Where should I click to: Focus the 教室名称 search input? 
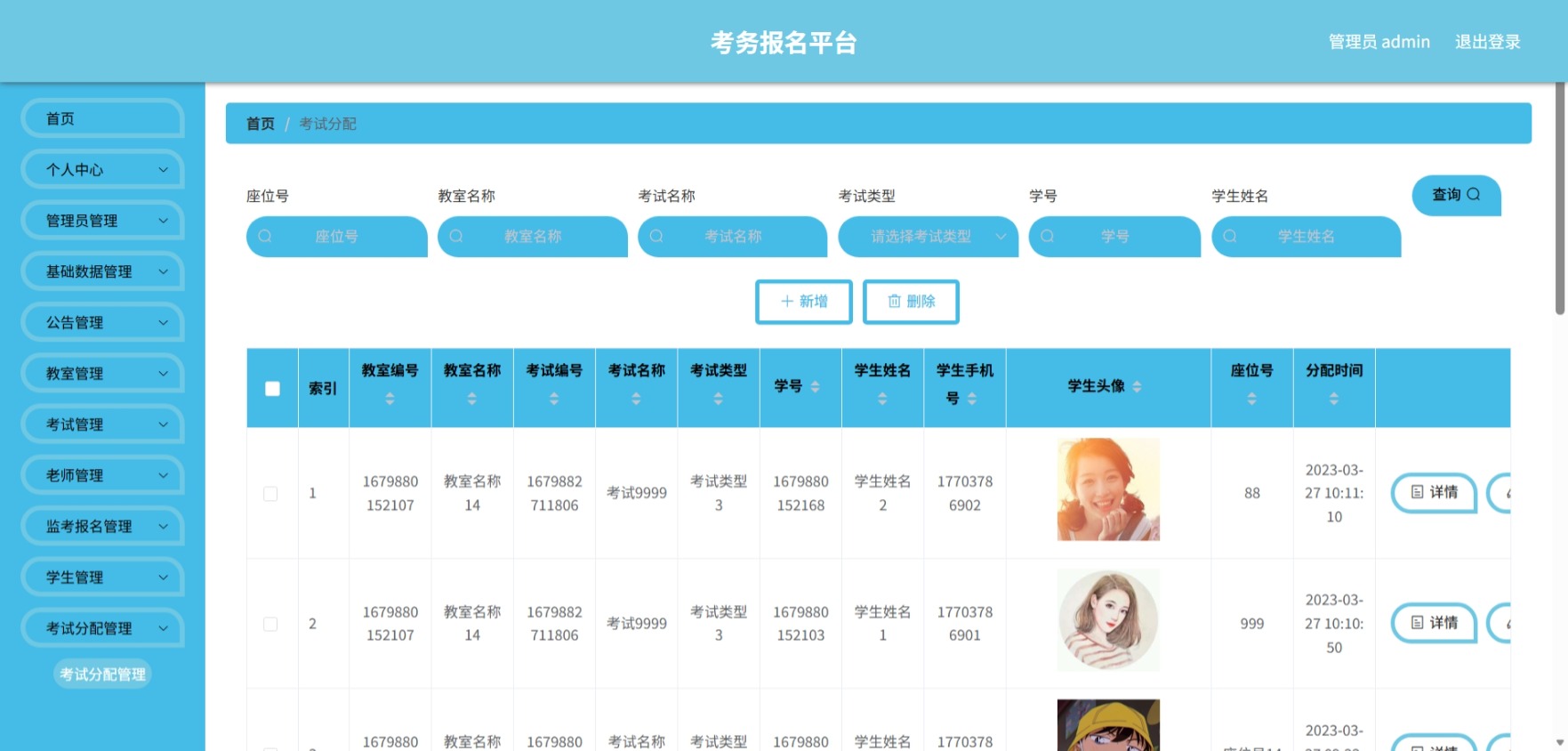click(532, 237)
